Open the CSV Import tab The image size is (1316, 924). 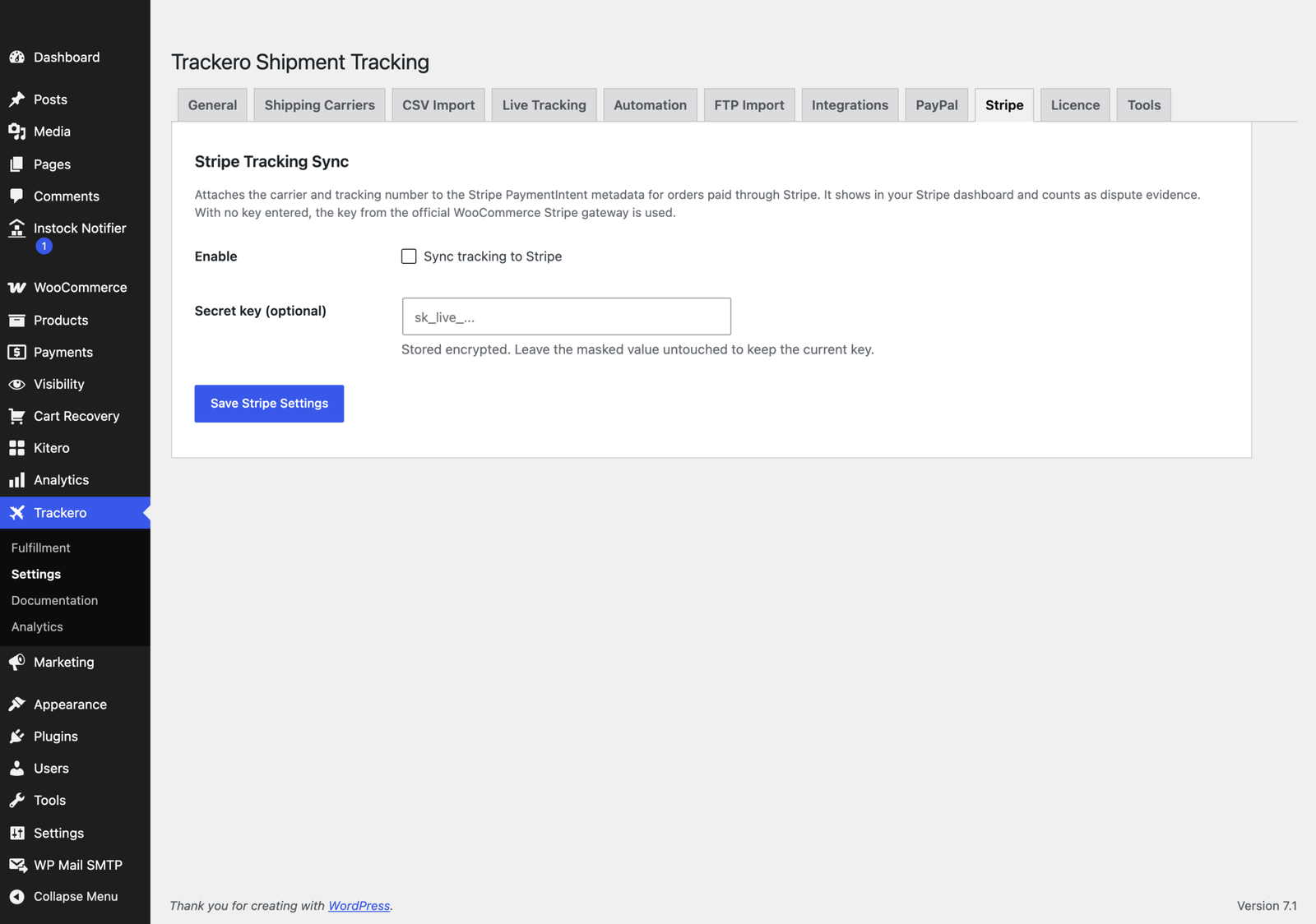(438, 105)
